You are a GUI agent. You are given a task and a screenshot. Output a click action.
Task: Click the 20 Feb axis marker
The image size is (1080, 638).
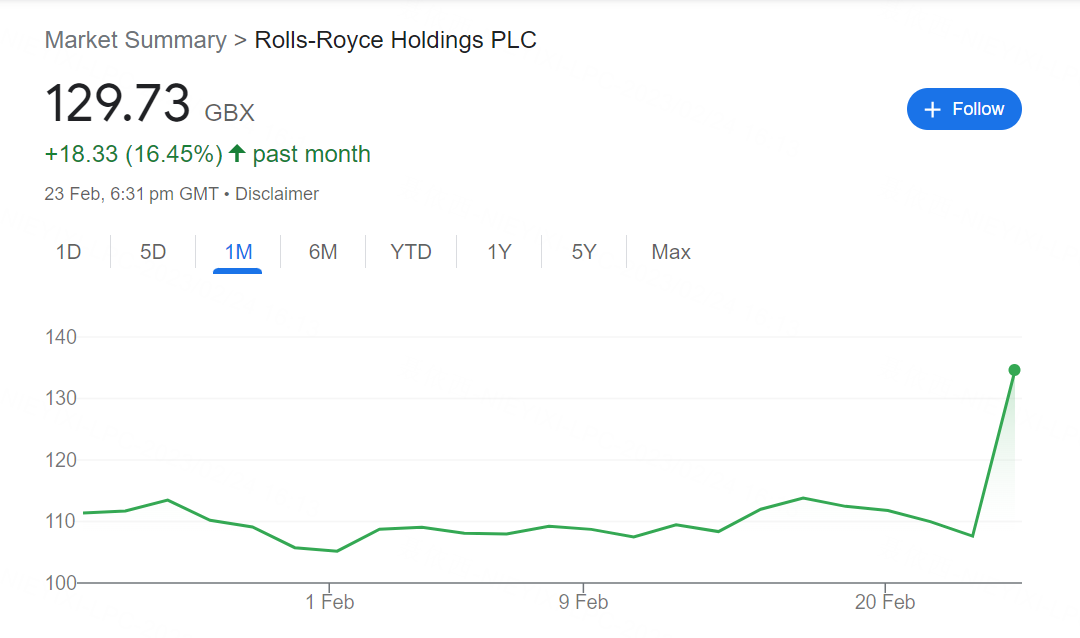[885, 602]
